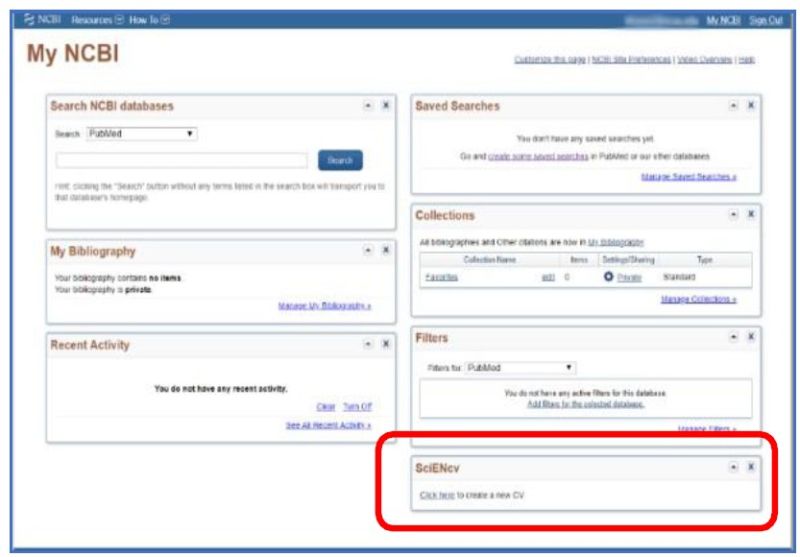This screenshot has height=557, width=800.
Task: Click Clear in Recent Activity
Action: point(326,407)
